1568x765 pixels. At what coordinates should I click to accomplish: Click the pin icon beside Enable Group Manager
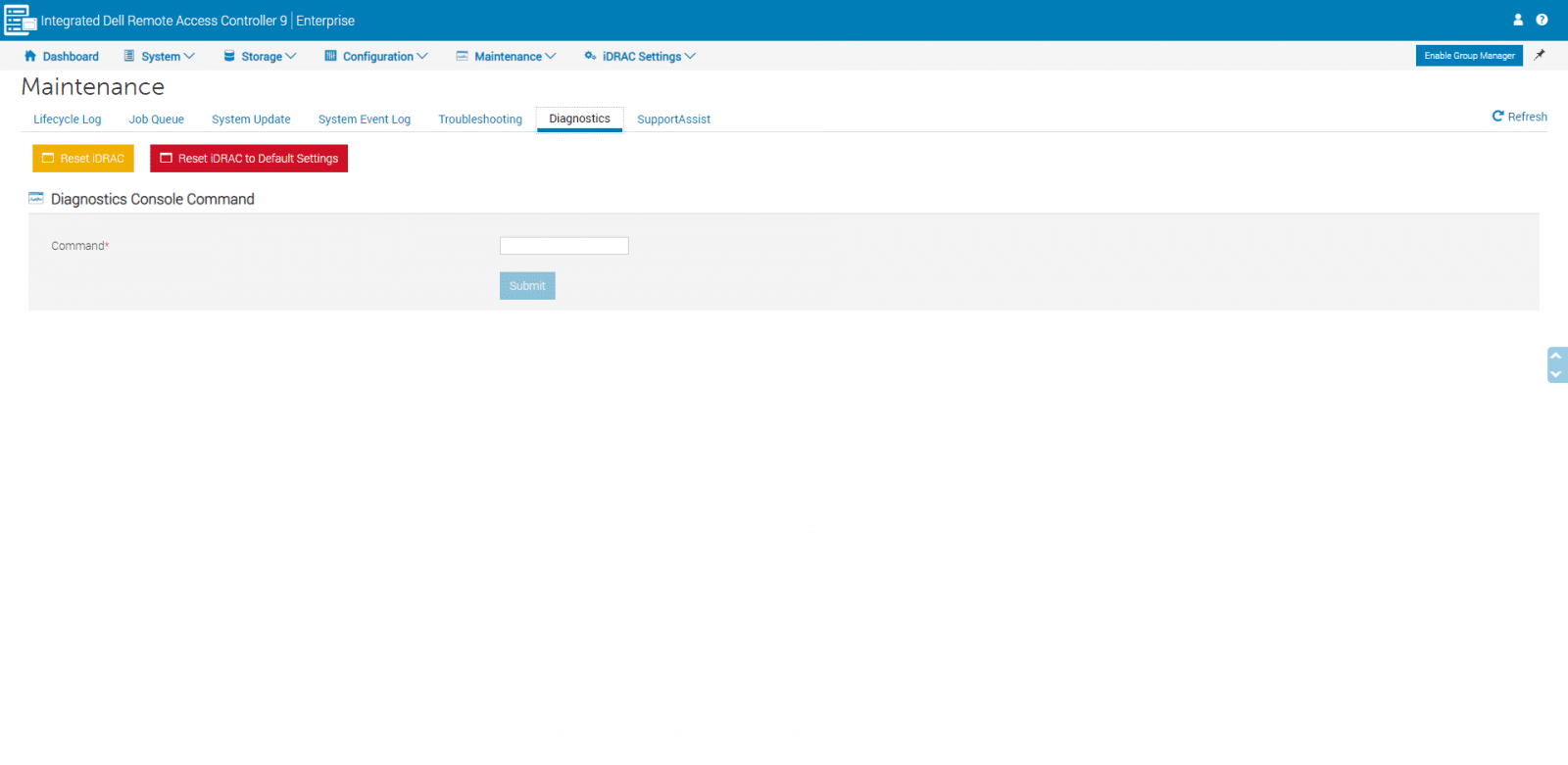click(1540, 55)
